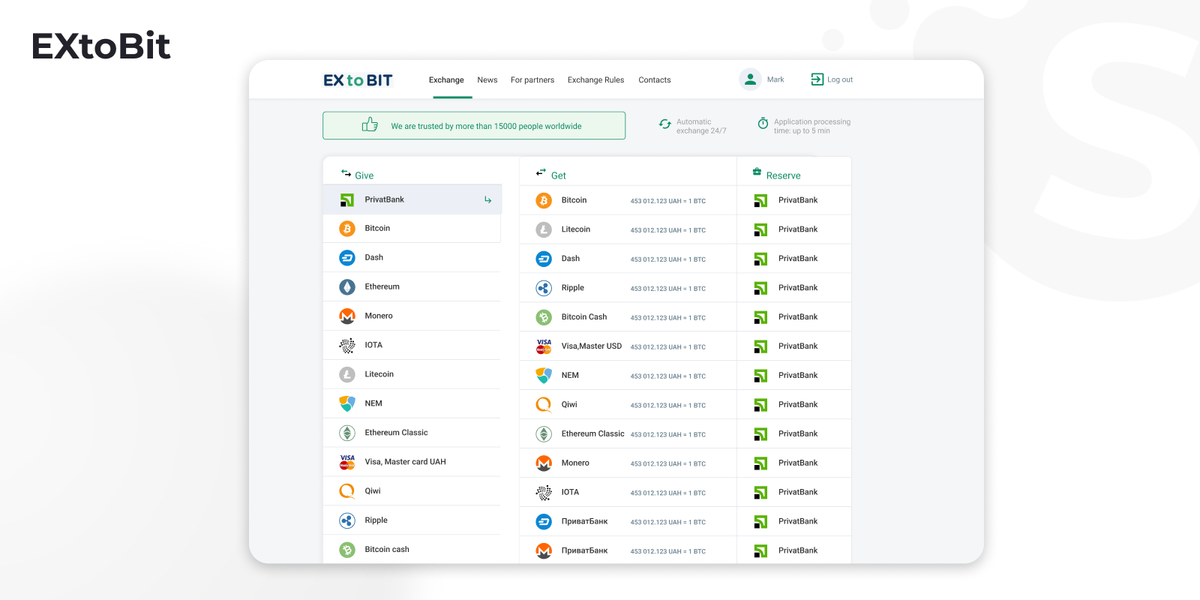This screenshot has width=1200, height=600.
Task: Select IOTA icon in Give list
Action: pos(347,345)
